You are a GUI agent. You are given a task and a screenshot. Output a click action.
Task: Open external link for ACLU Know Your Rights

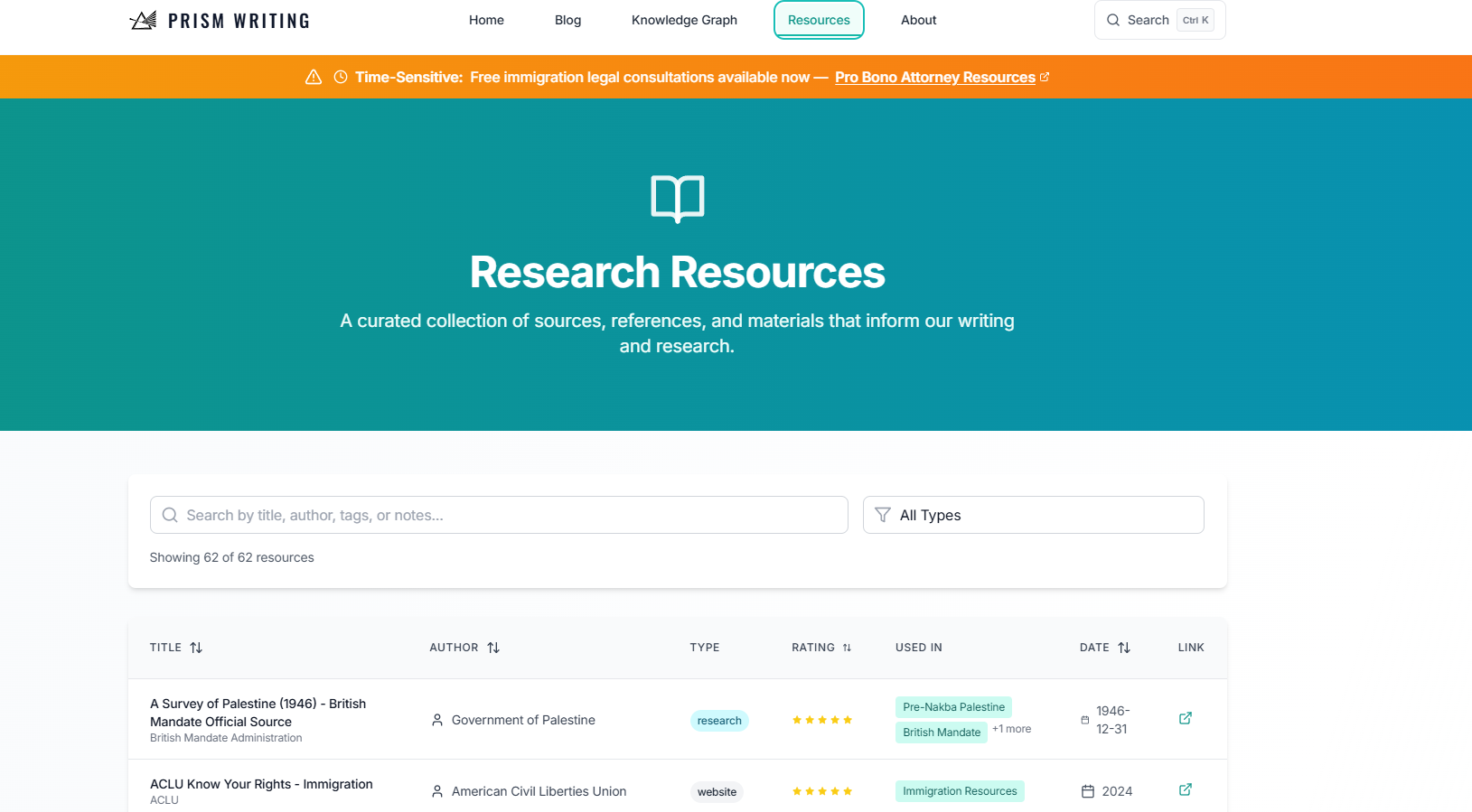(x=1185, y=789)
